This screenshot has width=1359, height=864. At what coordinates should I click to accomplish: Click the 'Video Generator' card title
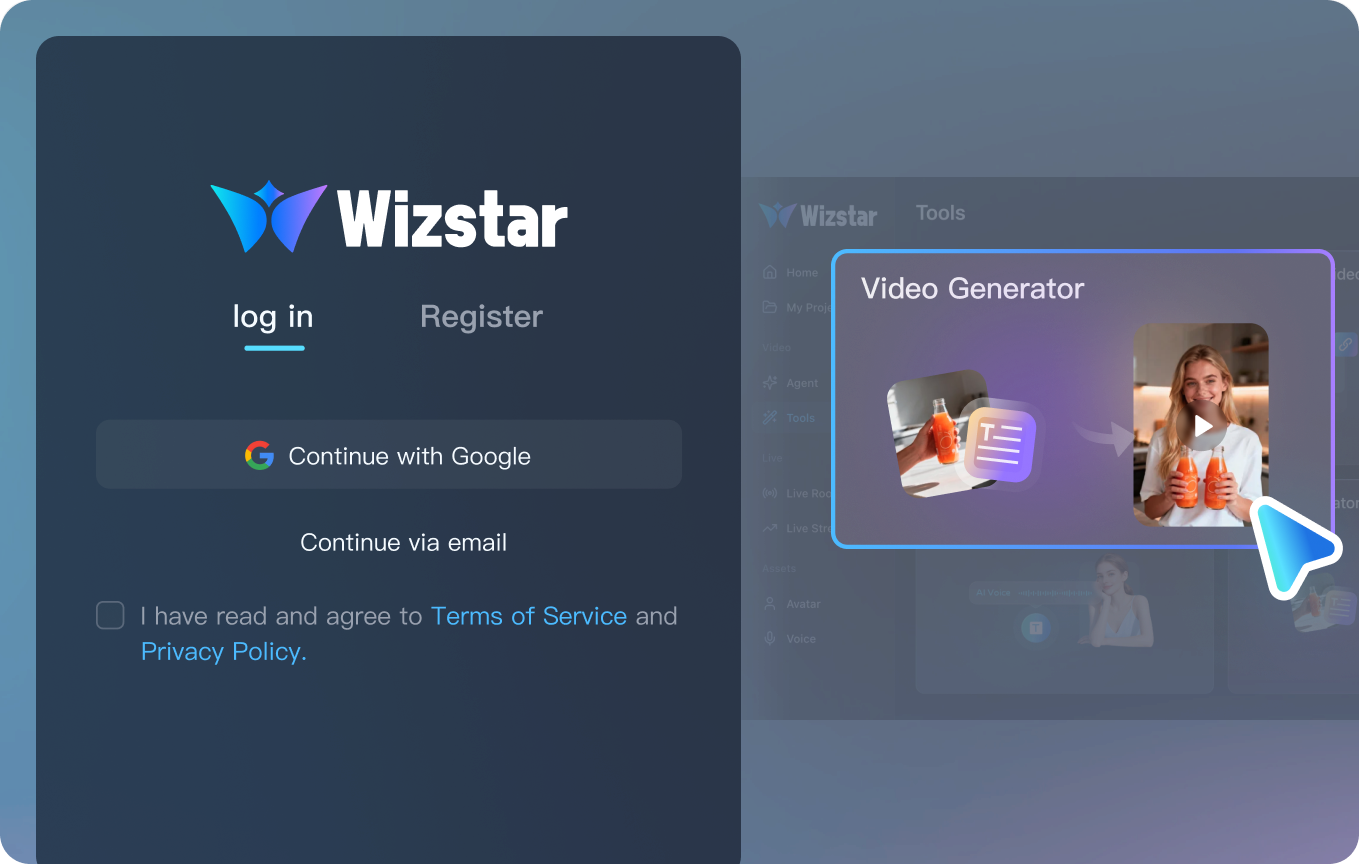[972, 289]
